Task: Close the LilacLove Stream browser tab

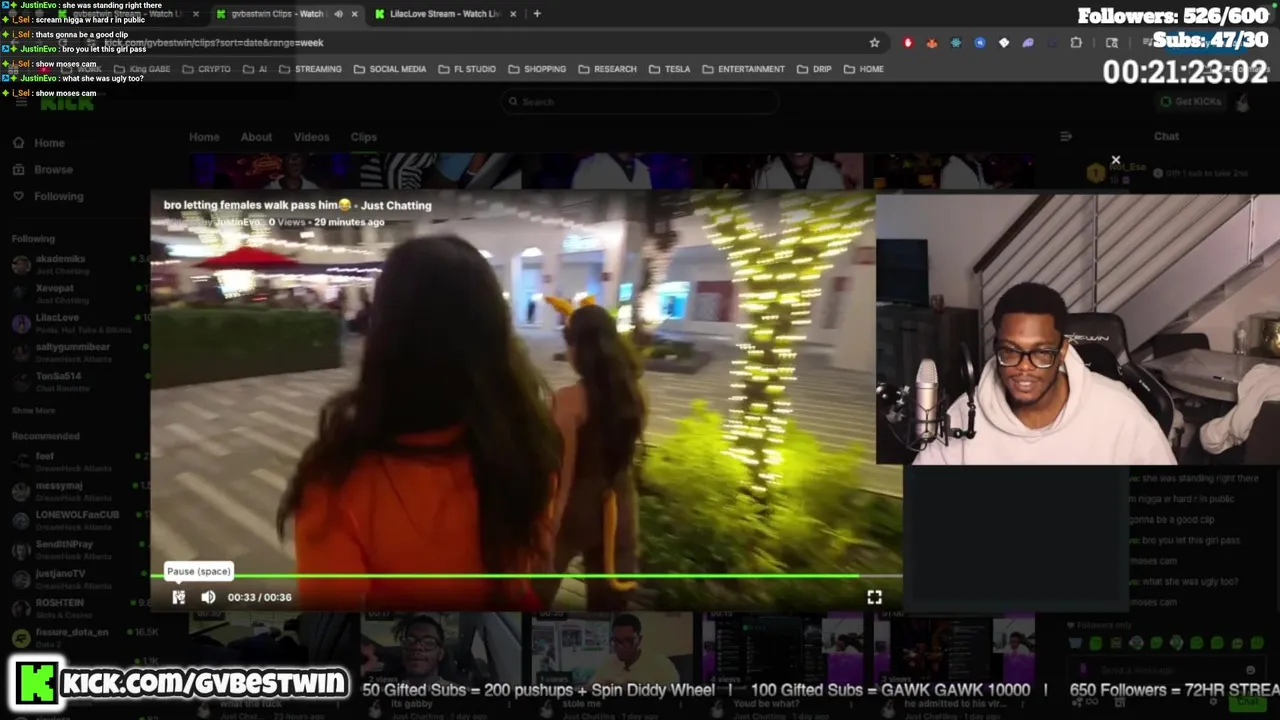Action: click(513, 14)
